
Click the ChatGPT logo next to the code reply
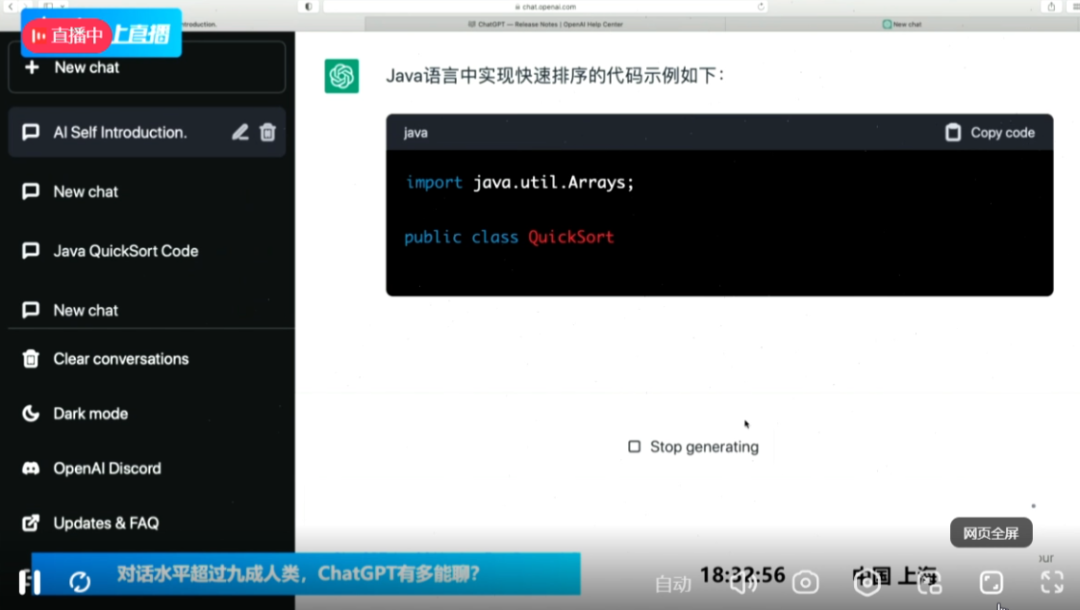[342, 75]
